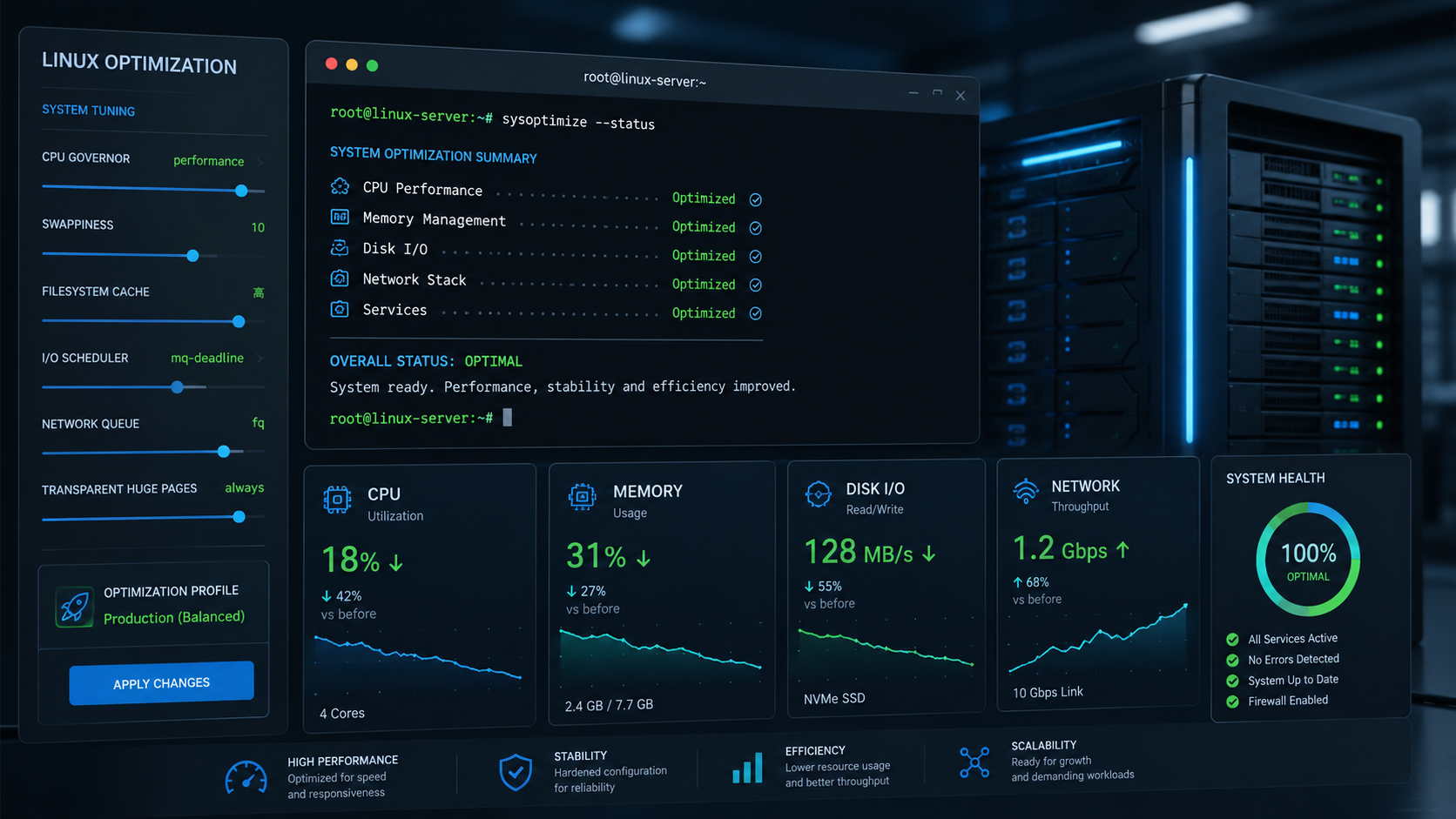Open the Filesystem Cache value

[259, 292]
